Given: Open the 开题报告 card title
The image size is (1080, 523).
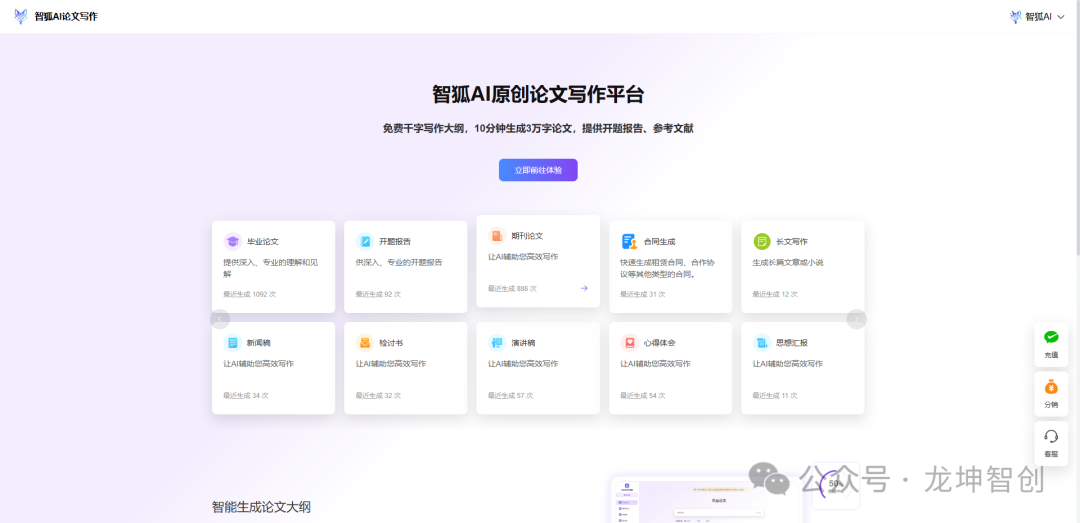Looking at the screenshot, I should tap(395, 242).
